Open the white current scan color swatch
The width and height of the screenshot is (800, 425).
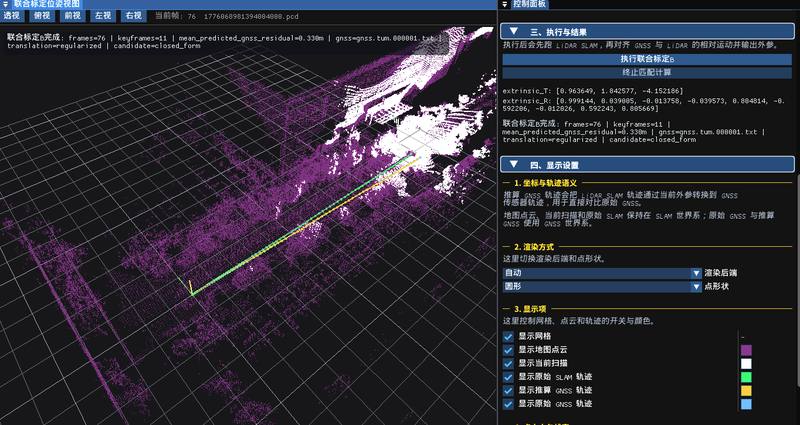[x=746, y=364]
